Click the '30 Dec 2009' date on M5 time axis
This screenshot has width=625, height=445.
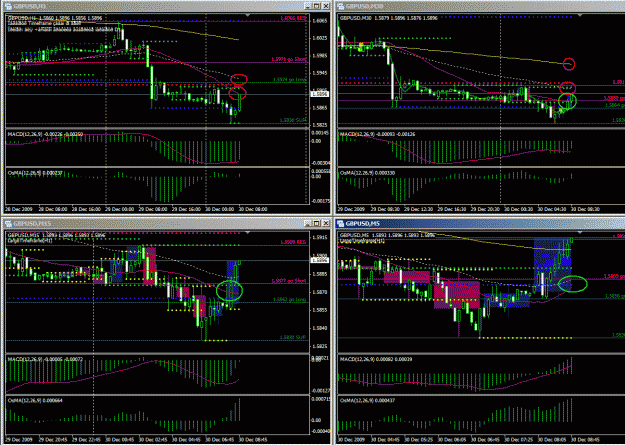pos(351,439)
